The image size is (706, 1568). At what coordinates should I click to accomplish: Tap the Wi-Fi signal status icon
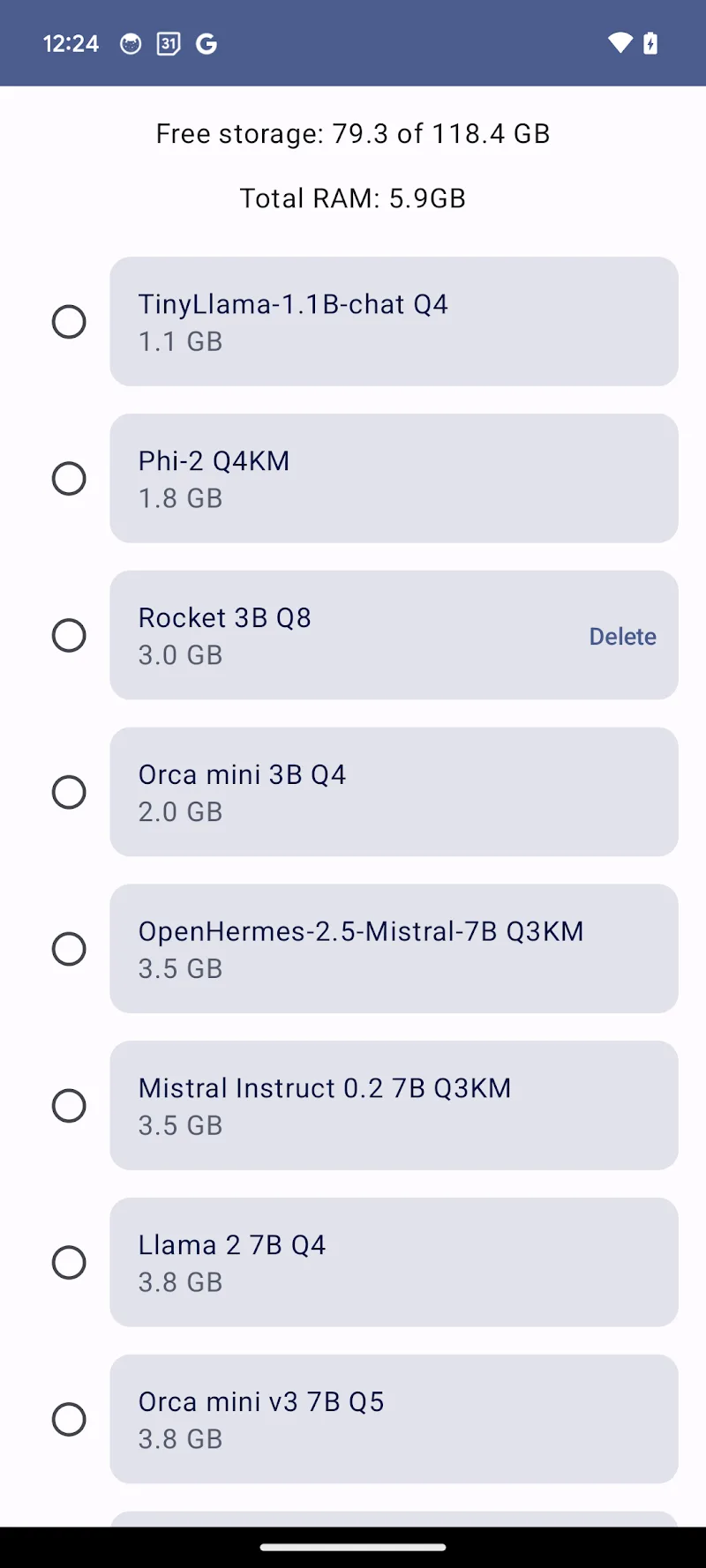620,43
